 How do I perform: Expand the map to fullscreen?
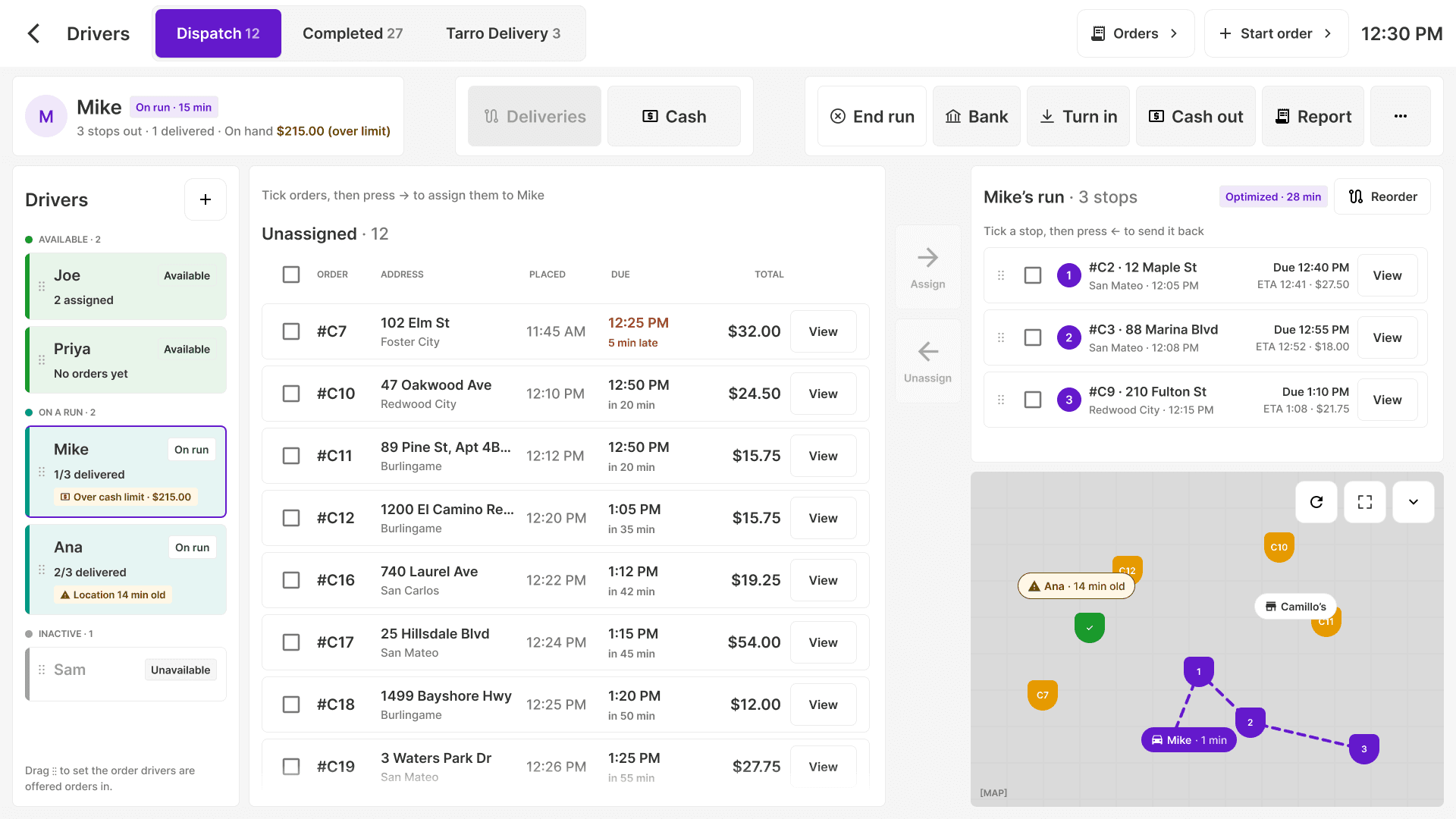tap(1364, 502)
